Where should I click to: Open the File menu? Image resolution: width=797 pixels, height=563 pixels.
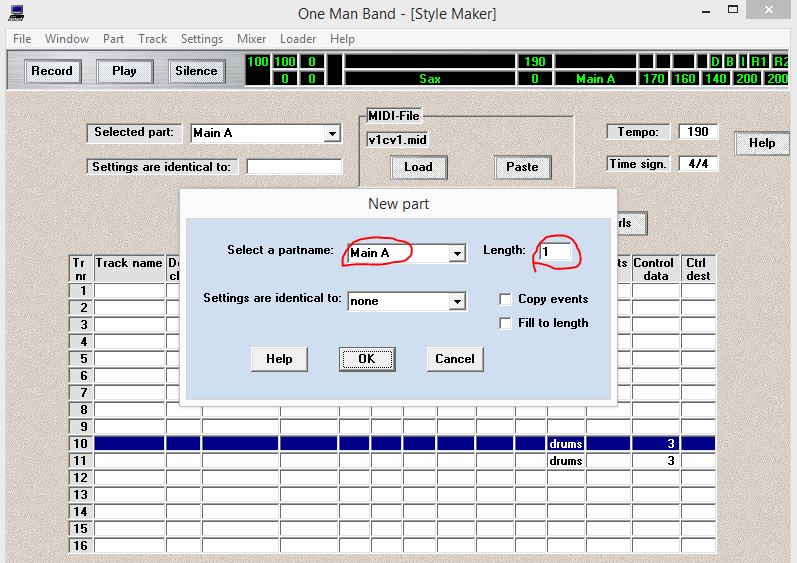coord(22,39)
